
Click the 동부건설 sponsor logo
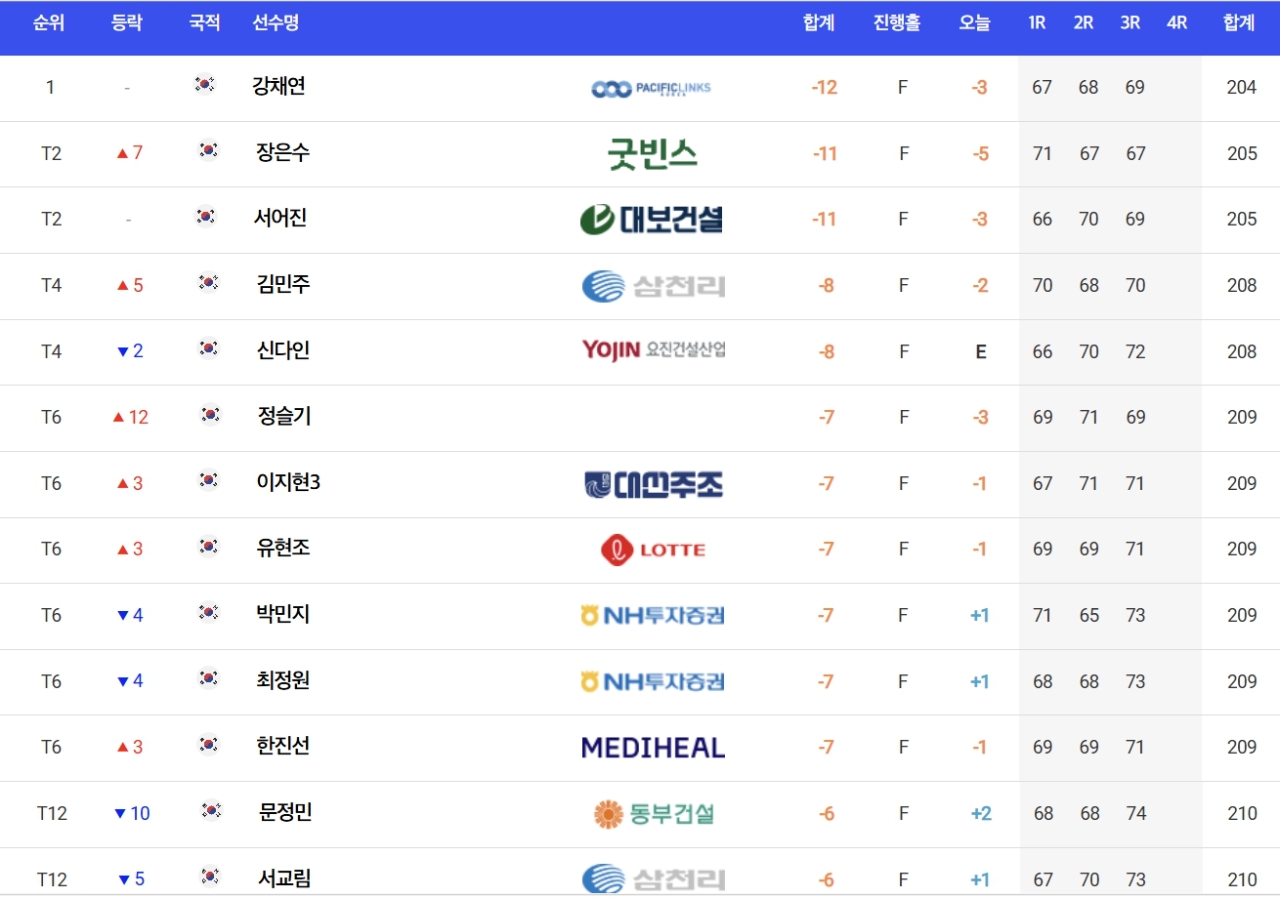[x=653, y=814]
